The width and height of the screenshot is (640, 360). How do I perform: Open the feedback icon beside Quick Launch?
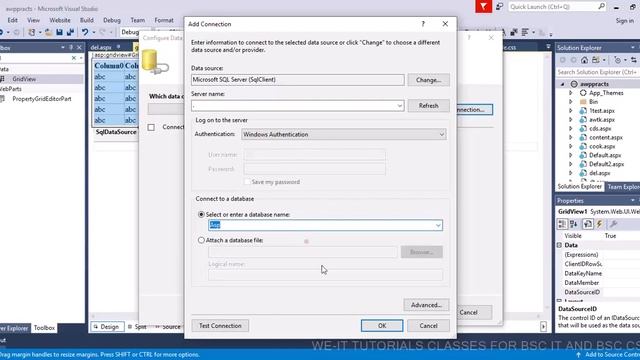point(500,7)
